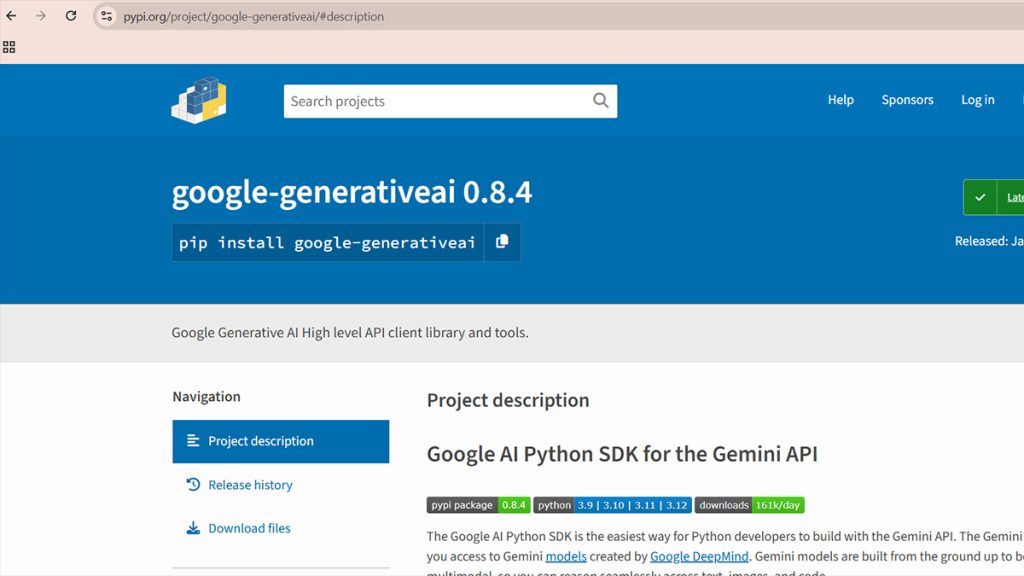Open the Sponsors page
The height and width of the screenshot is (576, 1024).
[907, 100]
